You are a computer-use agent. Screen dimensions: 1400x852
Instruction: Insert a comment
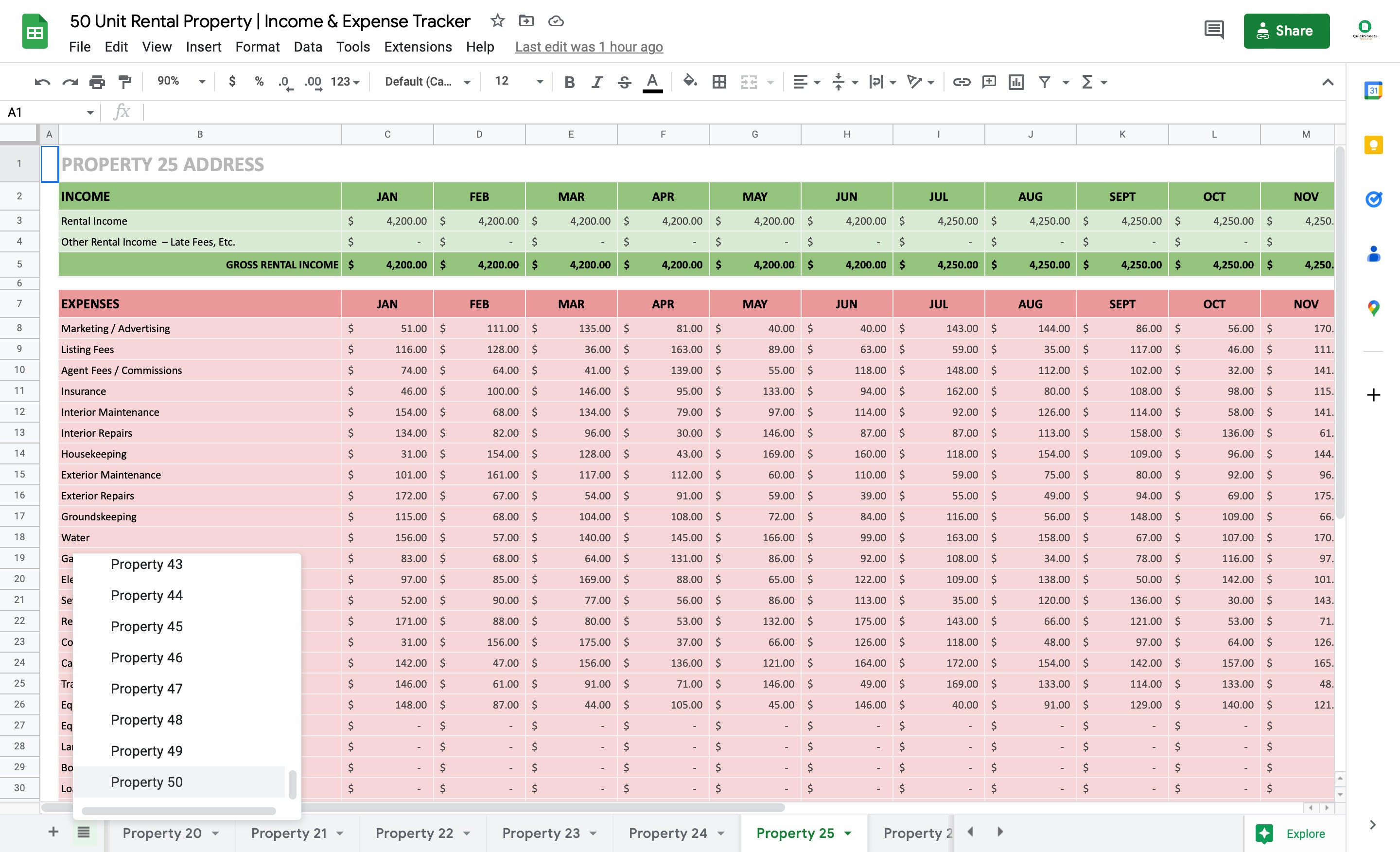(x=989, y=82)
